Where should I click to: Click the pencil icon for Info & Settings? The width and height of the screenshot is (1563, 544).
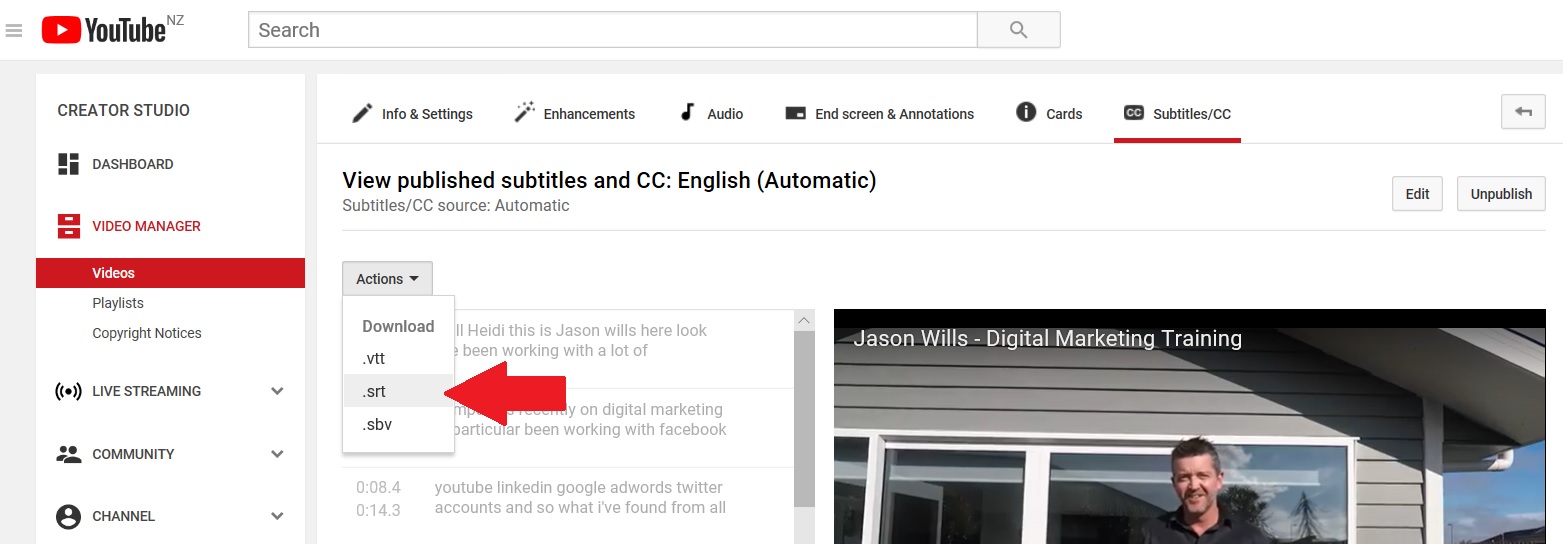[362, 113]
